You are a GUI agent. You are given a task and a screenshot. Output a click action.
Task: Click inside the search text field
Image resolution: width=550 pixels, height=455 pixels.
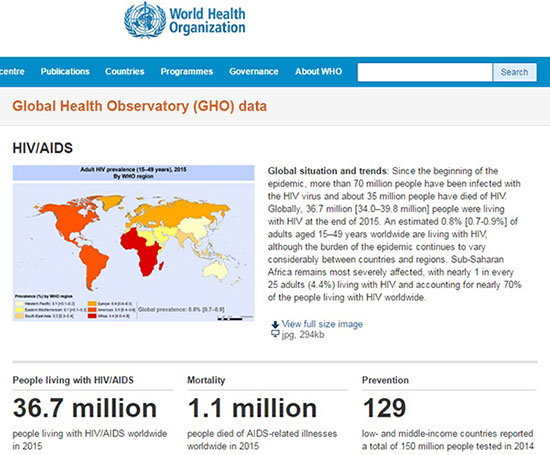(x=425, y=72)
